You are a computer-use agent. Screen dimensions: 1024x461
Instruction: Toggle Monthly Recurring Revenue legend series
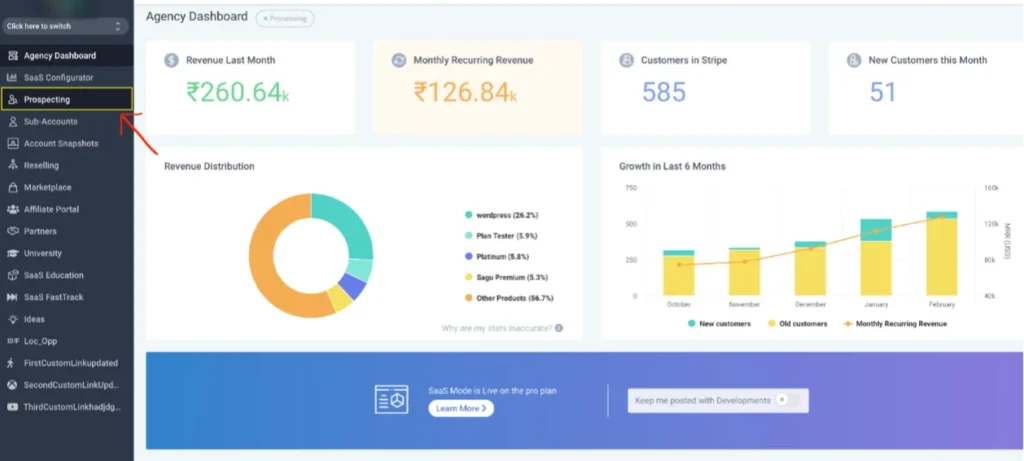[894, 324]
